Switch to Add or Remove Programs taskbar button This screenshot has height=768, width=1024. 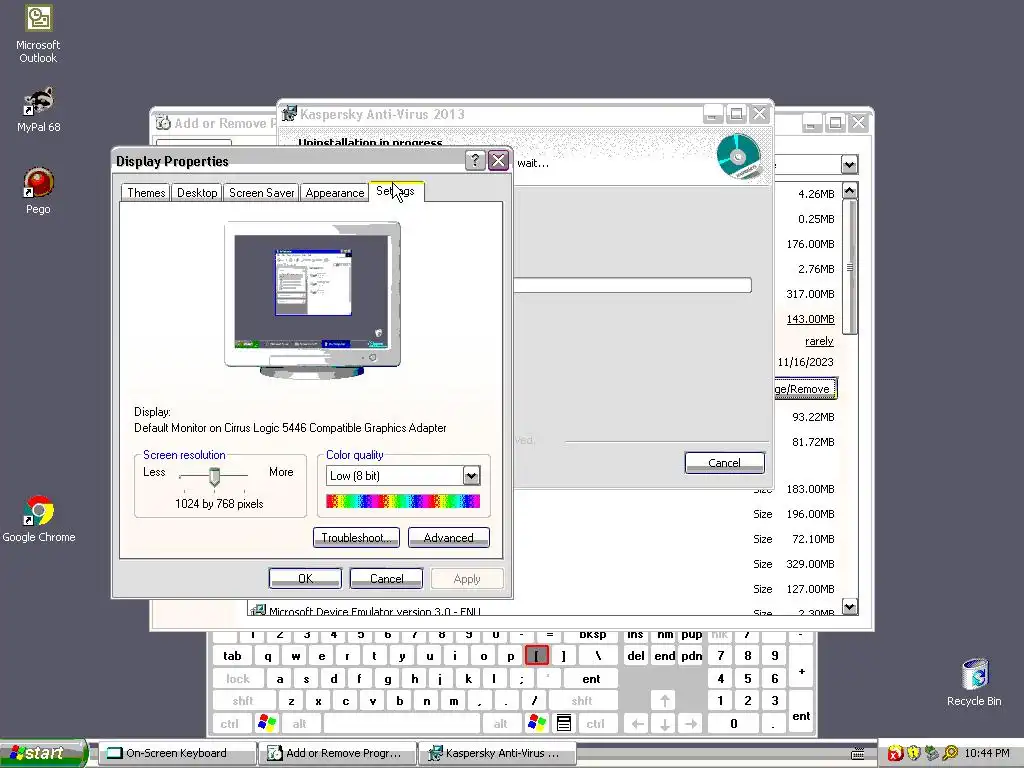(338, 753)
